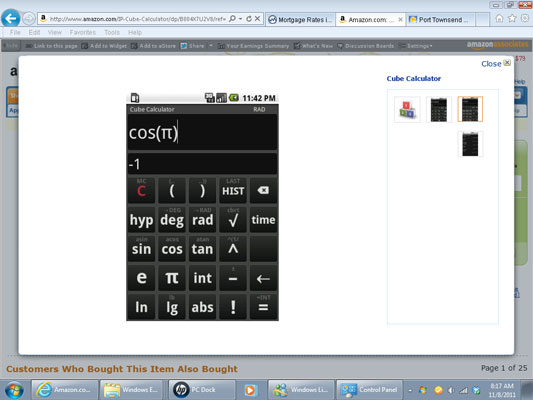Click the browser Back arrow button

(x=11, y=18)
